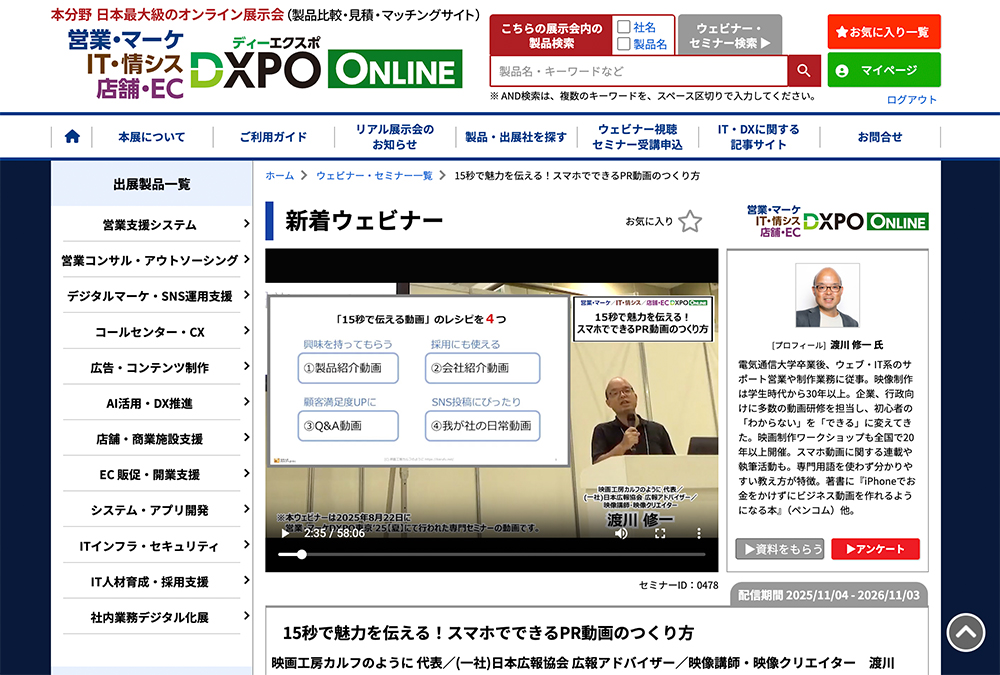Open video more options menu
Viewport: 1000px width, 675px height.
(699, 533)
